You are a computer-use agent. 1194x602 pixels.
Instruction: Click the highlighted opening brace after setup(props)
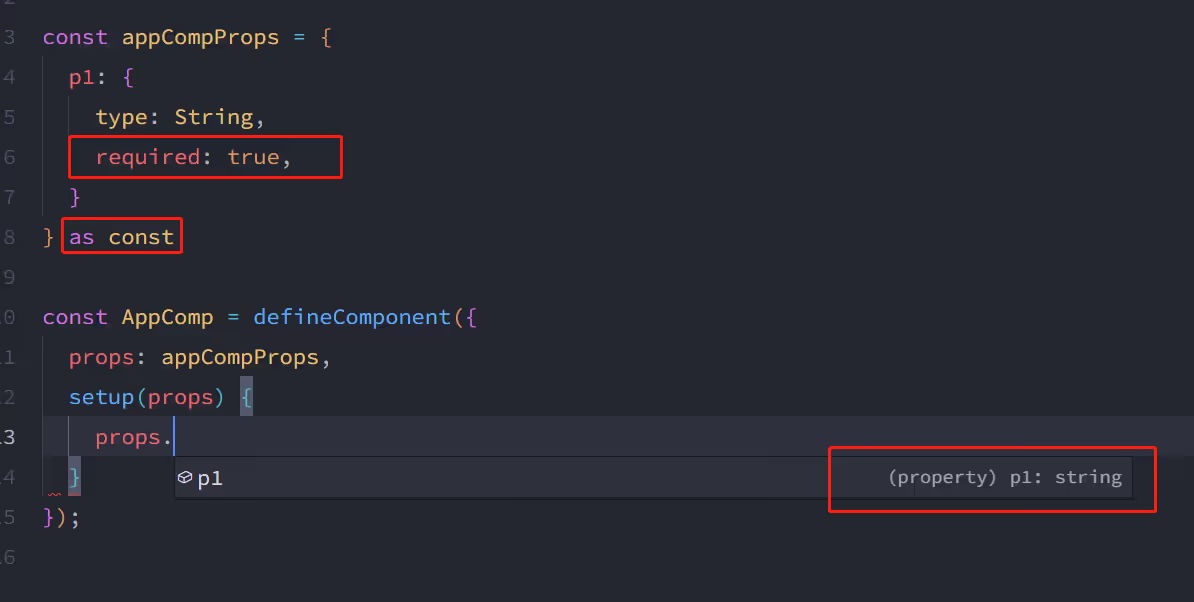[x=247, y=397]
